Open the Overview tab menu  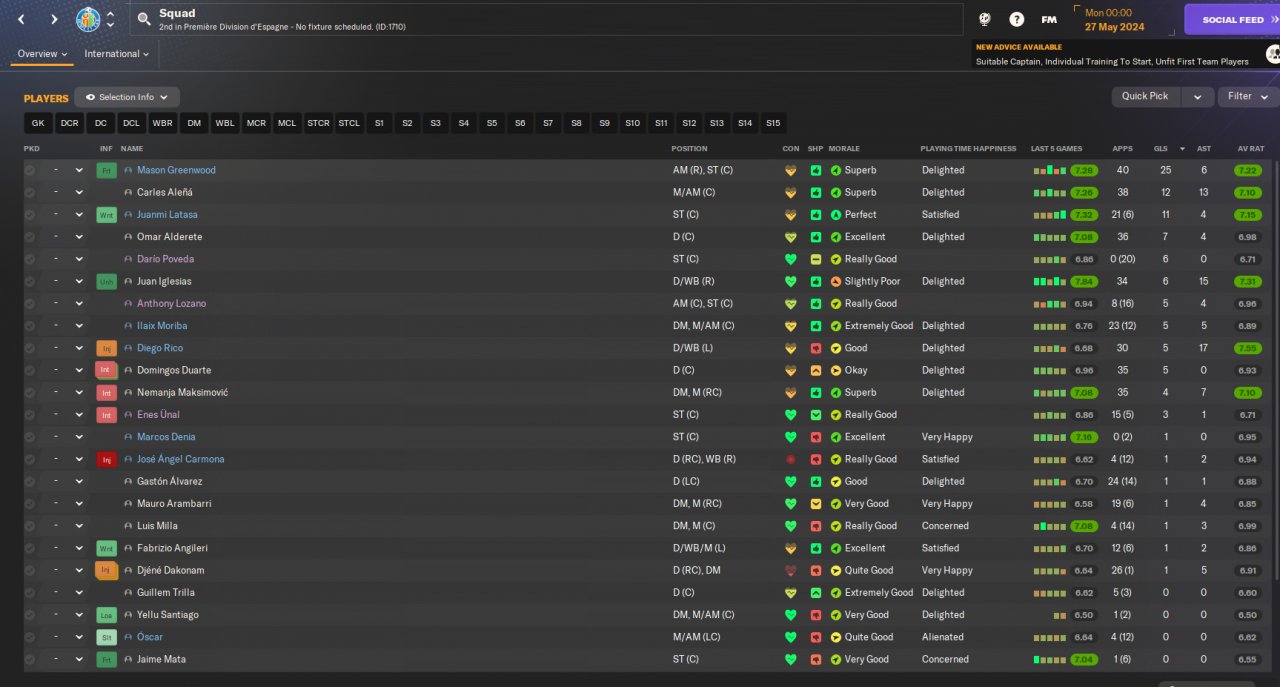click(42, 54)
